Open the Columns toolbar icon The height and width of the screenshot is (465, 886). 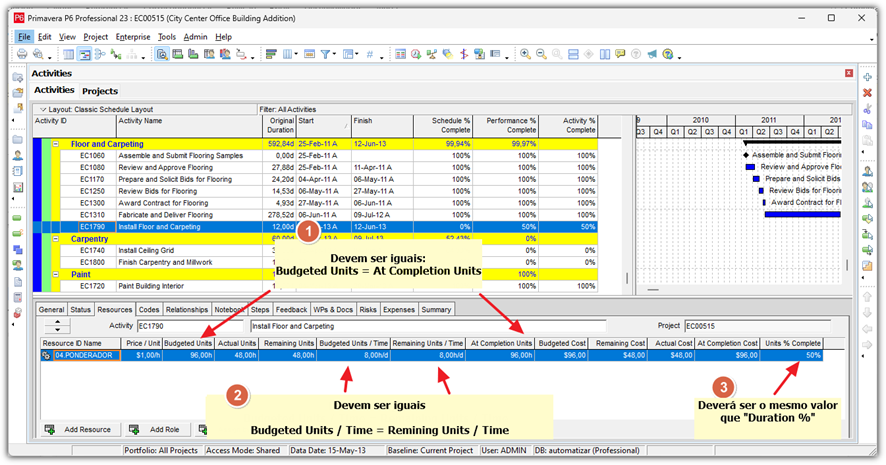click(288, 54)
